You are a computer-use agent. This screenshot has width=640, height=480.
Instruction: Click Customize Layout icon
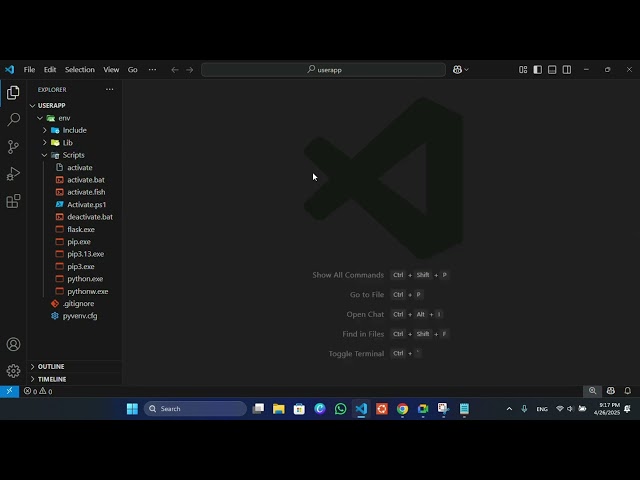point(523,70)
